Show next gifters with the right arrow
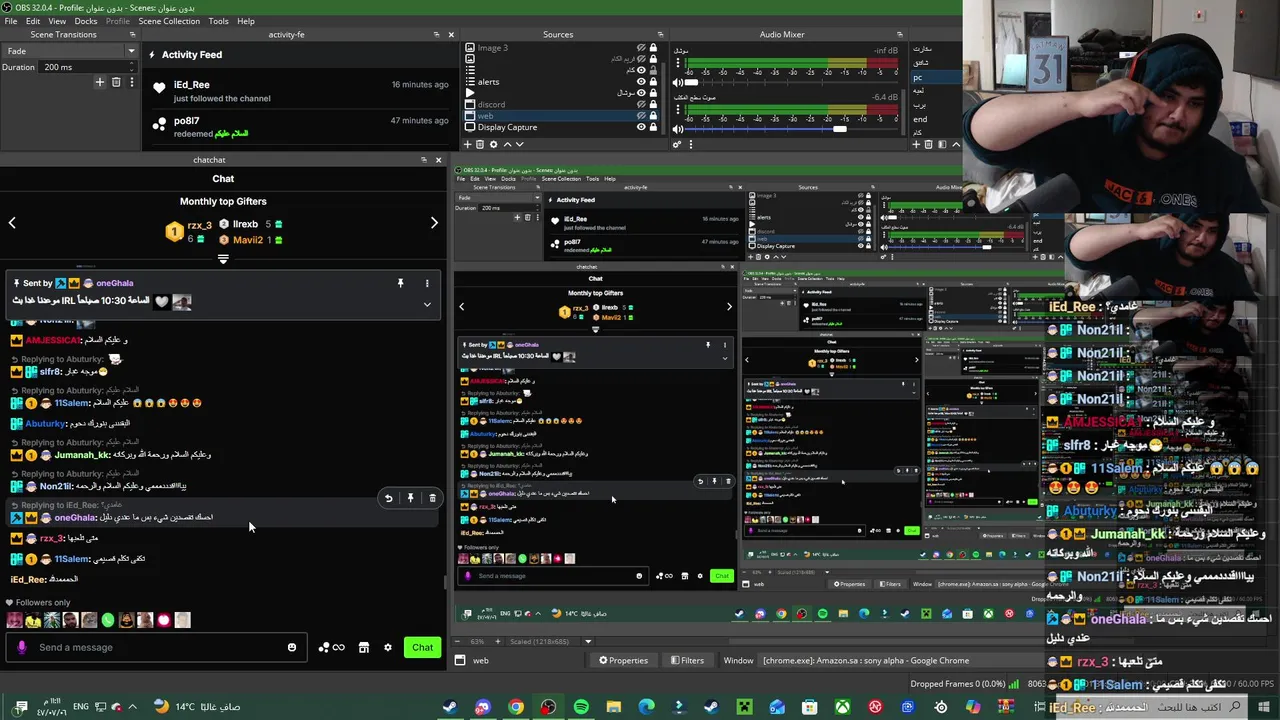Screen dimensions: 1280x720 point(434,223)
